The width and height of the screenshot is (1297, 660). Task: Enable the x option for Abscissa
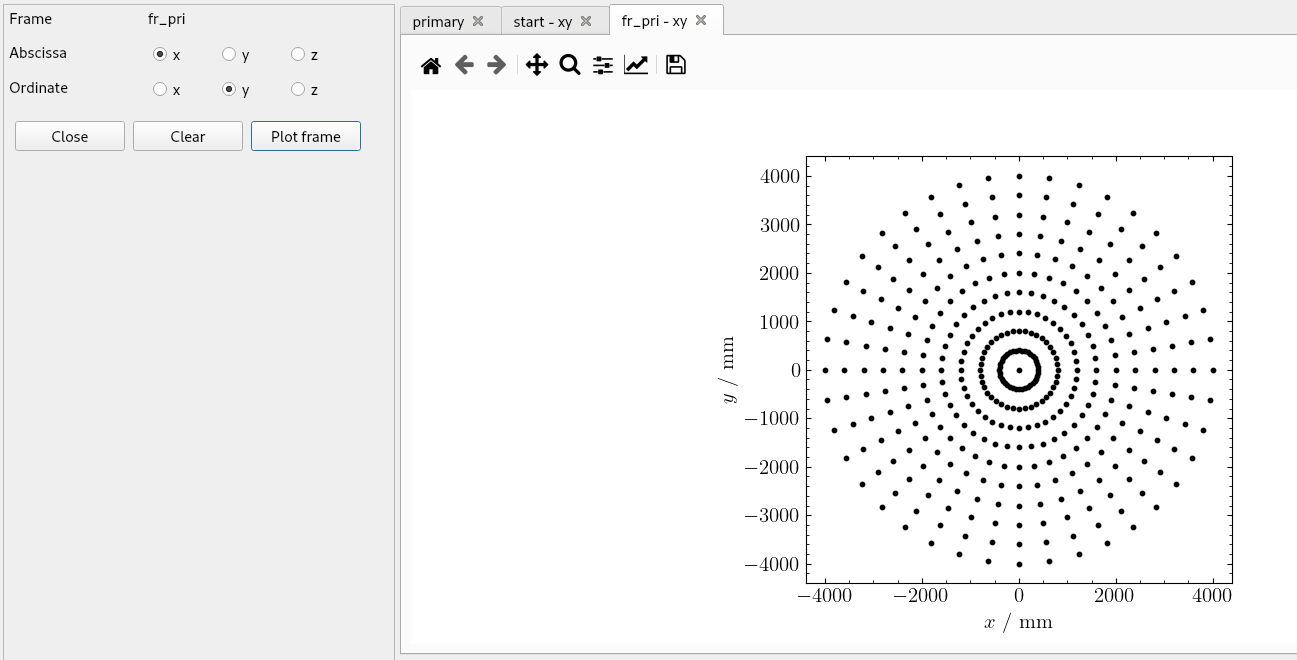pyautogui.click(x=160, y=54)
